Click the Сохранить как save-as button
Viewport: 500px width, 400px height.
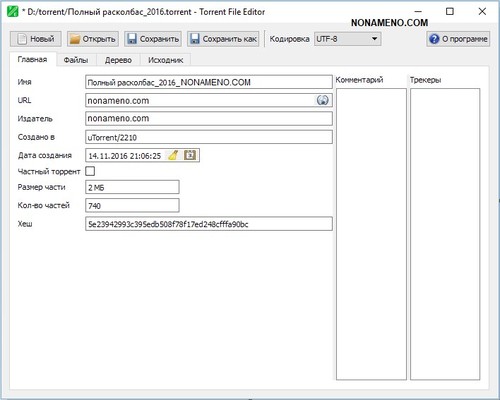pos(223,39)
